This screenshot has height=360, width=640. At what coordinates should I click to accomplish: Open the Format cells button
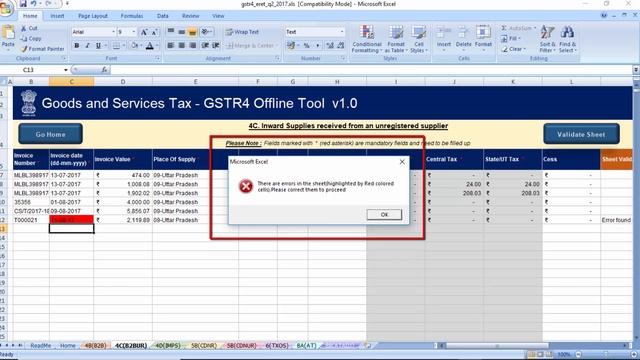pos(483,39)
